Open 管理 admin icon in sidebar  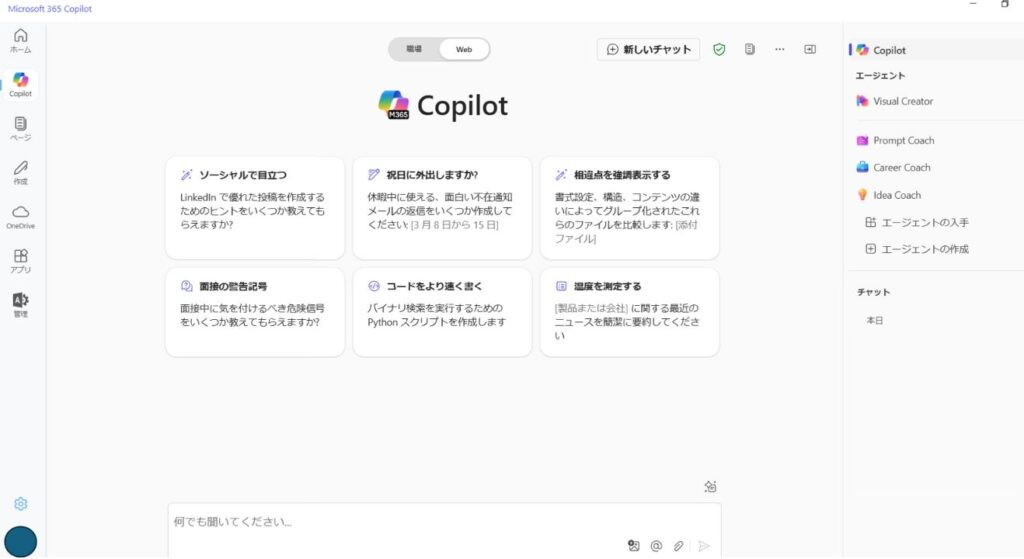pos(20,305)
